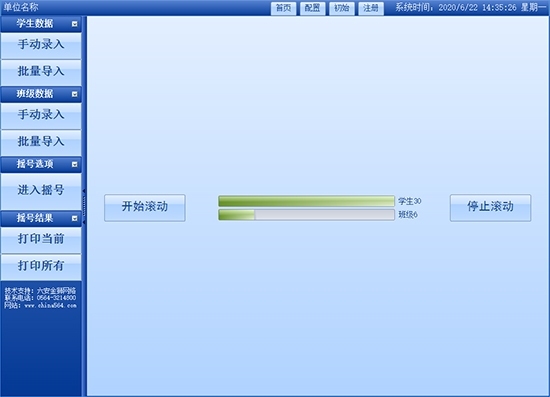This screenshot has height=397, width=550.
Task: Open 手动录入 under 班级数据
Action: [41, 115]
